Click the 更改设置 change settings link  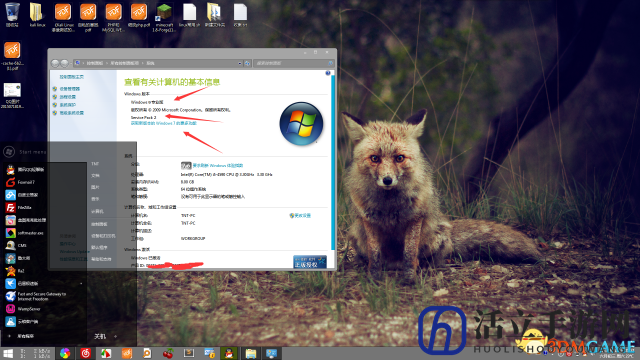[300, 216]
